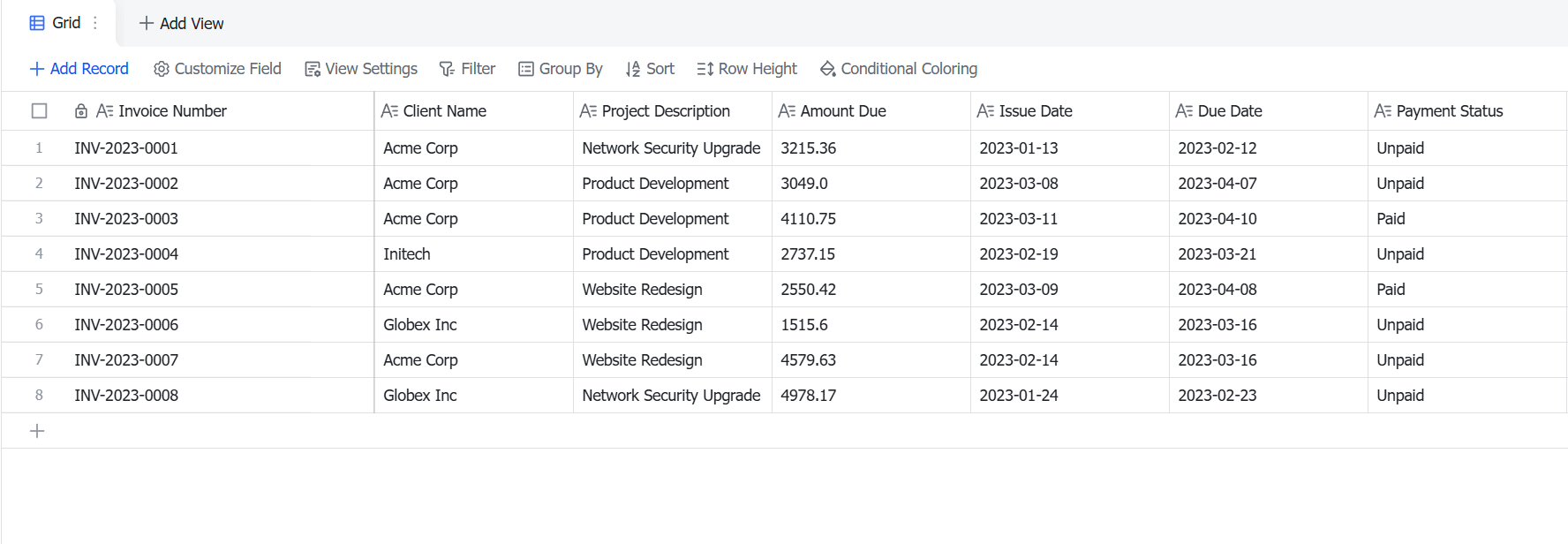The height and width of the screenshot is (544, 1568).
Task: Click the plus icon below row 8
Action: (x=37, y=431)
